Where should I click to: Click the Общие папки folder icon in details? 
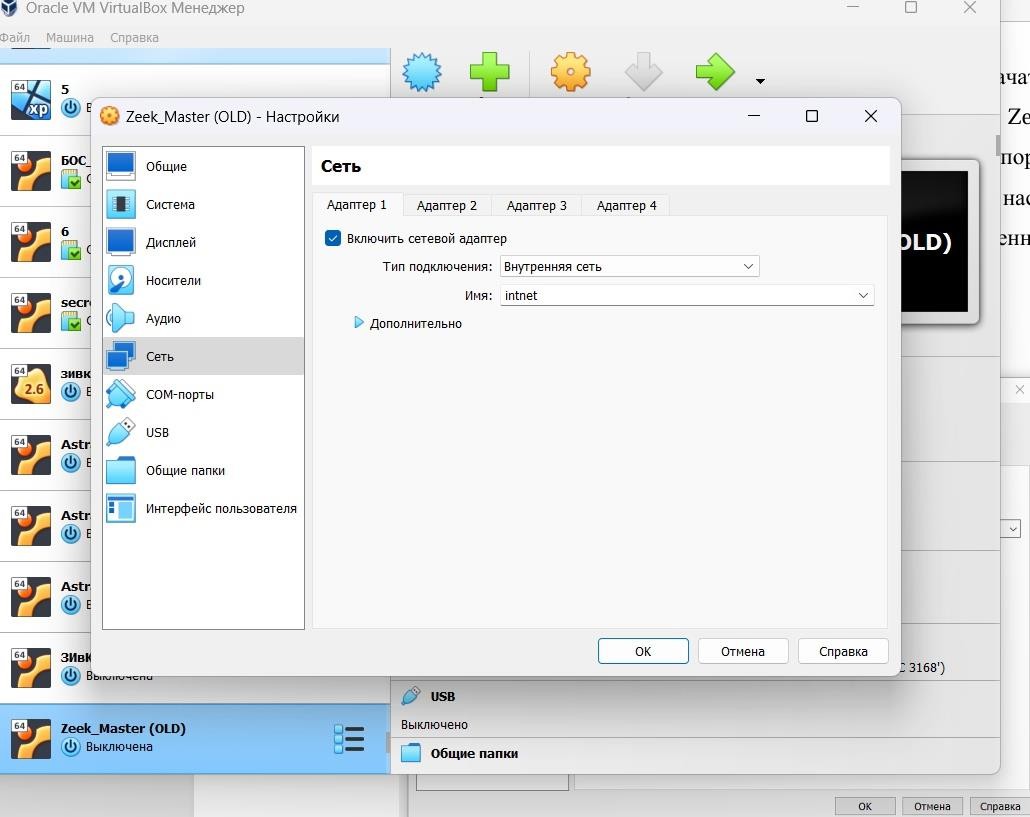pos(411,753)
